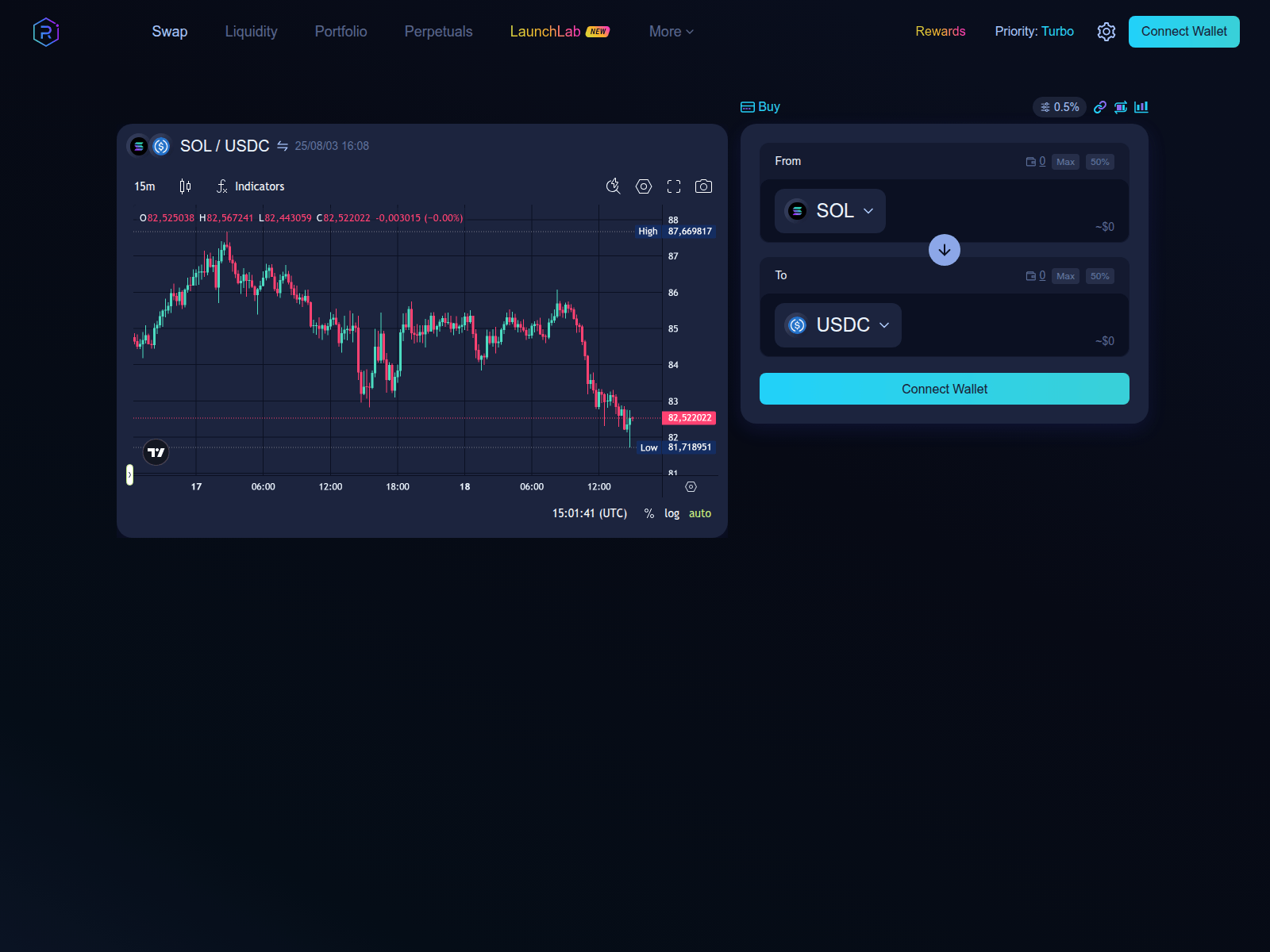Open chart settings via the hexagon gear icon
This screenshot has width=1270, height=952.
point(643,186)
